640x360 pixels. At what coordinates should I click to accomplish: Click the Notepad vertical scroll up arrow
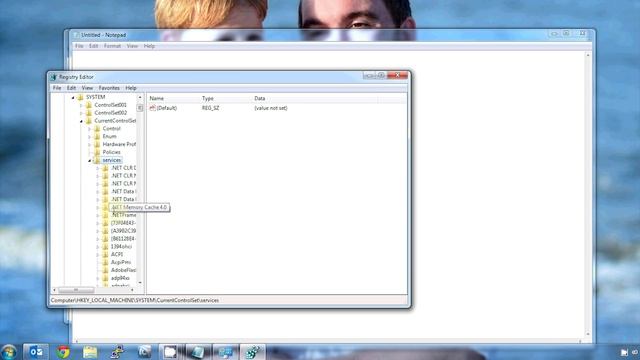(x=588, y=55)
